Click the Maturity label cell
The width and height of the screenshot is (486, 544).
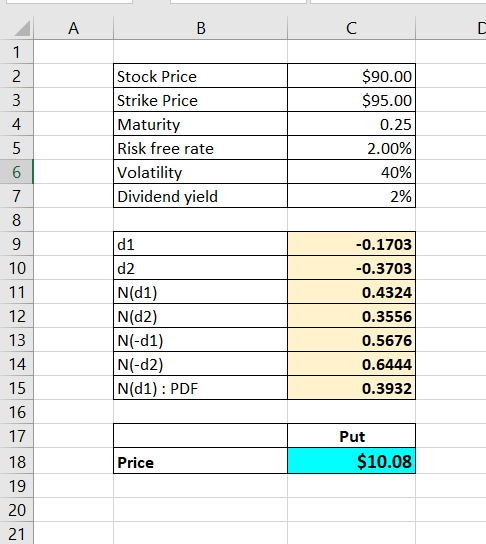pyautogui.click(x=201, y=124)
